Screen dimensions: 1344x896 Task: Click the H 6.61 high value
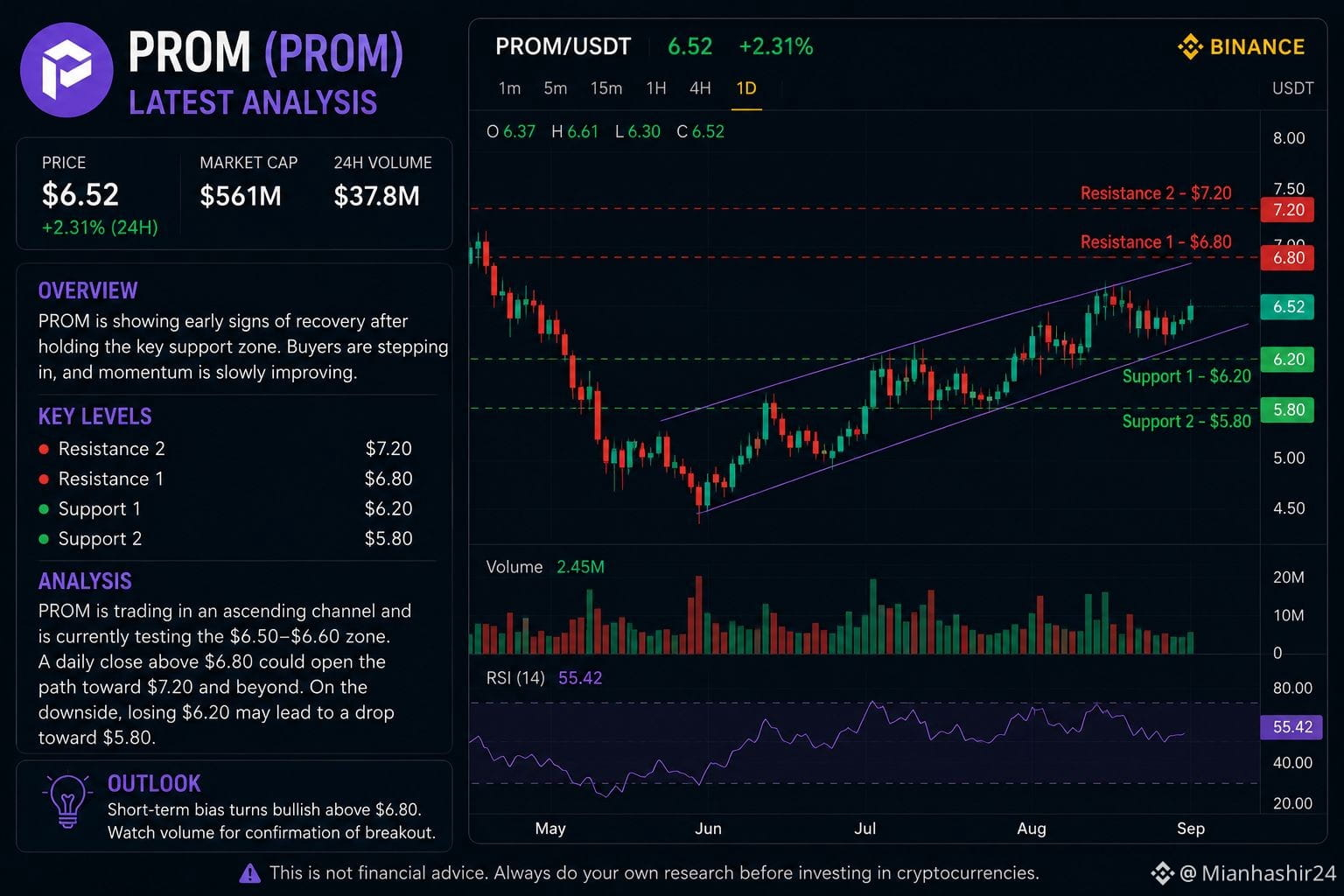tap(575, 132)
